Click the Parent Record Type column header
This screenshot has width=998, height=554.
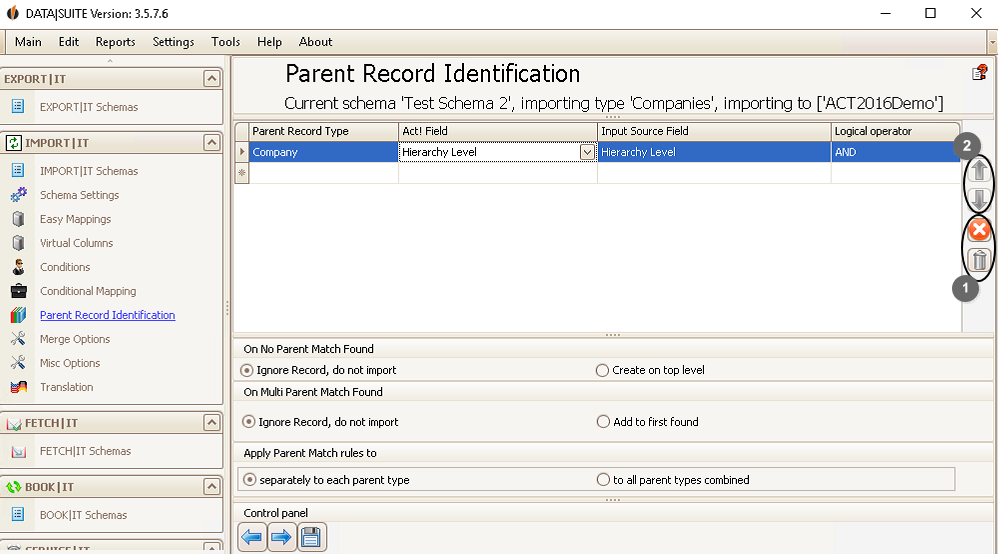pos(323,131)
